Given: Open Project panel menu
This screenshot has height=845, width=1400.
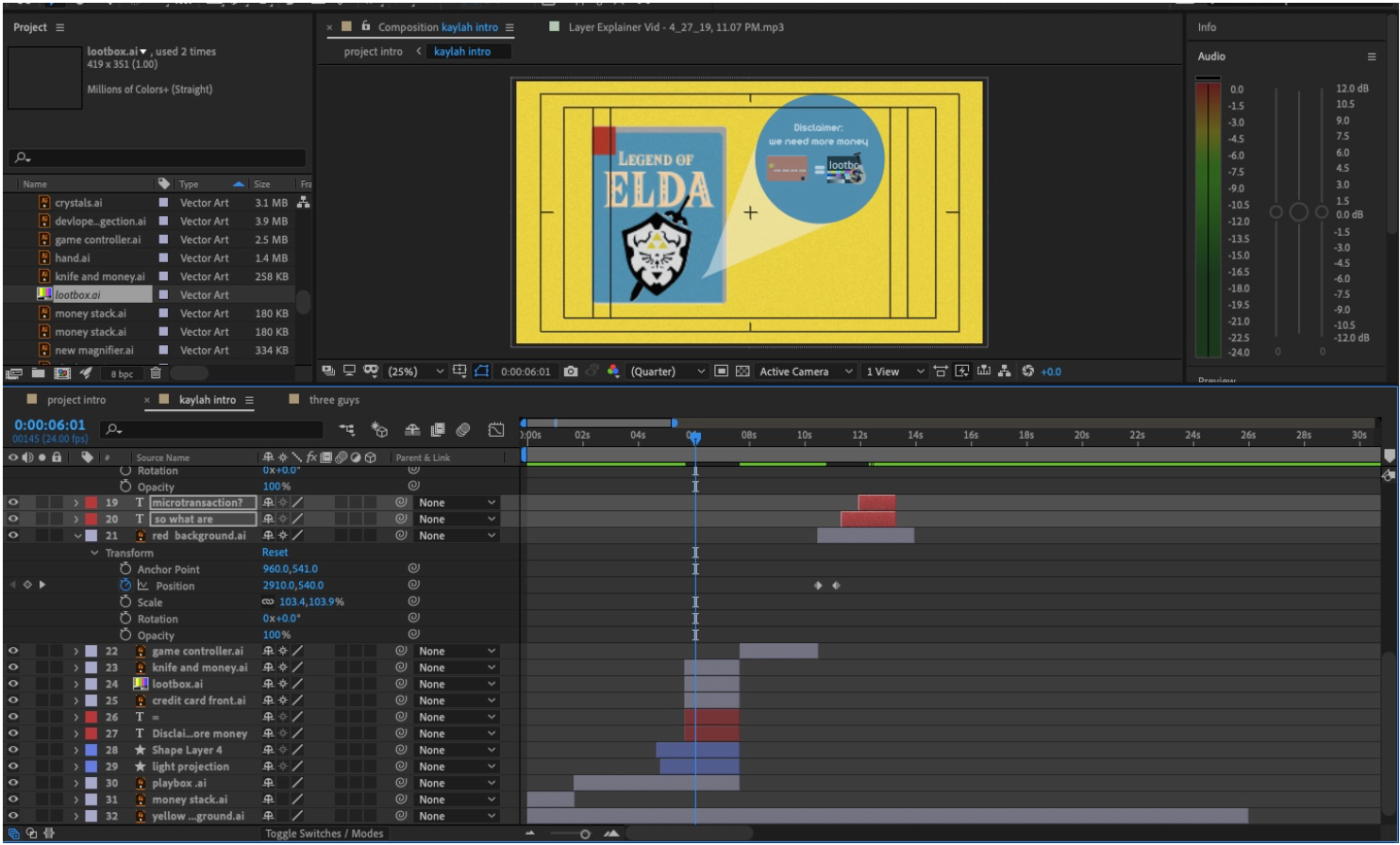Looking at the screenshot, I should pyautogui.click(x=60, y=27).
